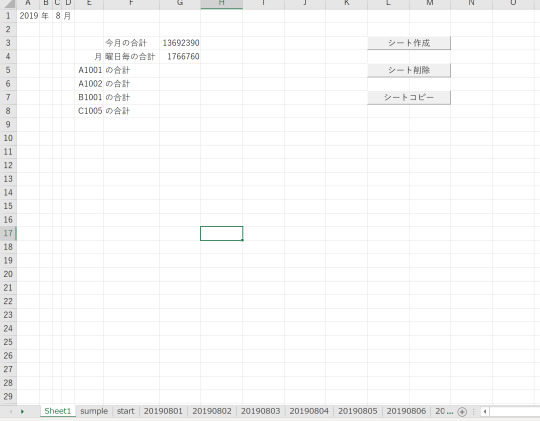Select row 3 header
Viewport: 540px width, 421px height.
click(x=8, y=43)
